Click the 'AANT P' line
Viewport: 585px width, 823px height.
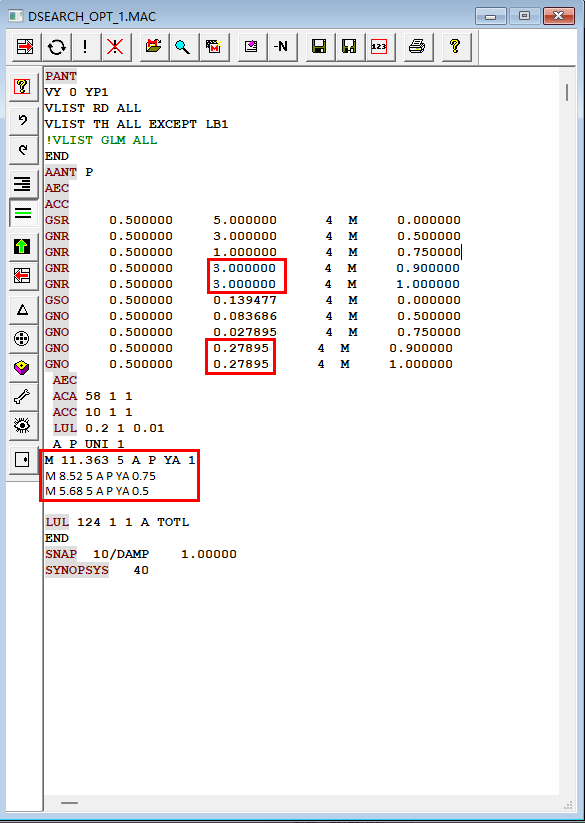click(x=69, y=172)
